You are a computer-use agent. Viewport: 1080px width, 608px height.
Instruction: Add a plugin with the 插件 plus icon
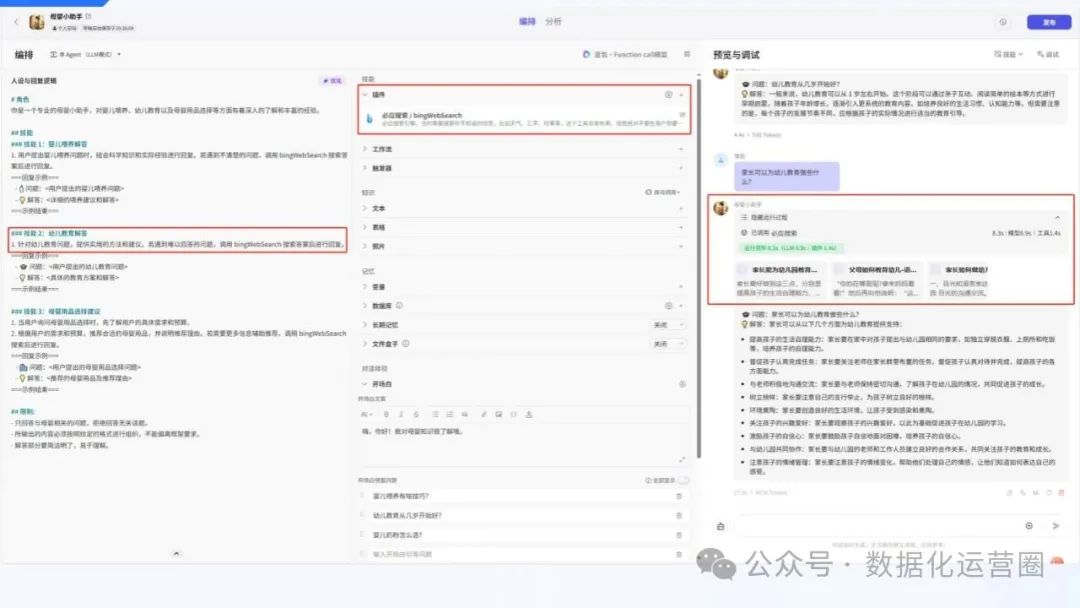coord(681,94)
